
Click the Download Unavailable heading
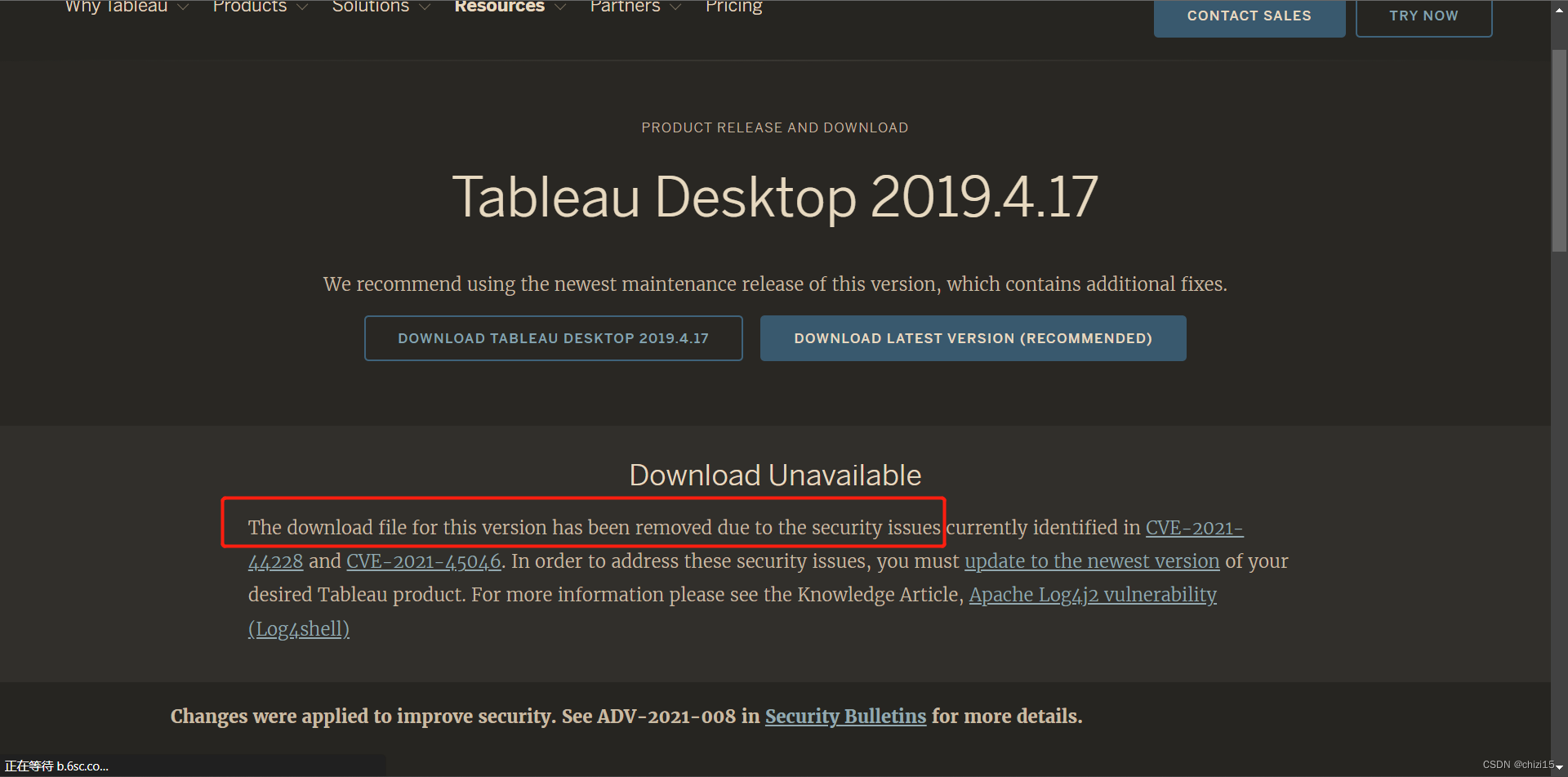[x=775, y=476]
